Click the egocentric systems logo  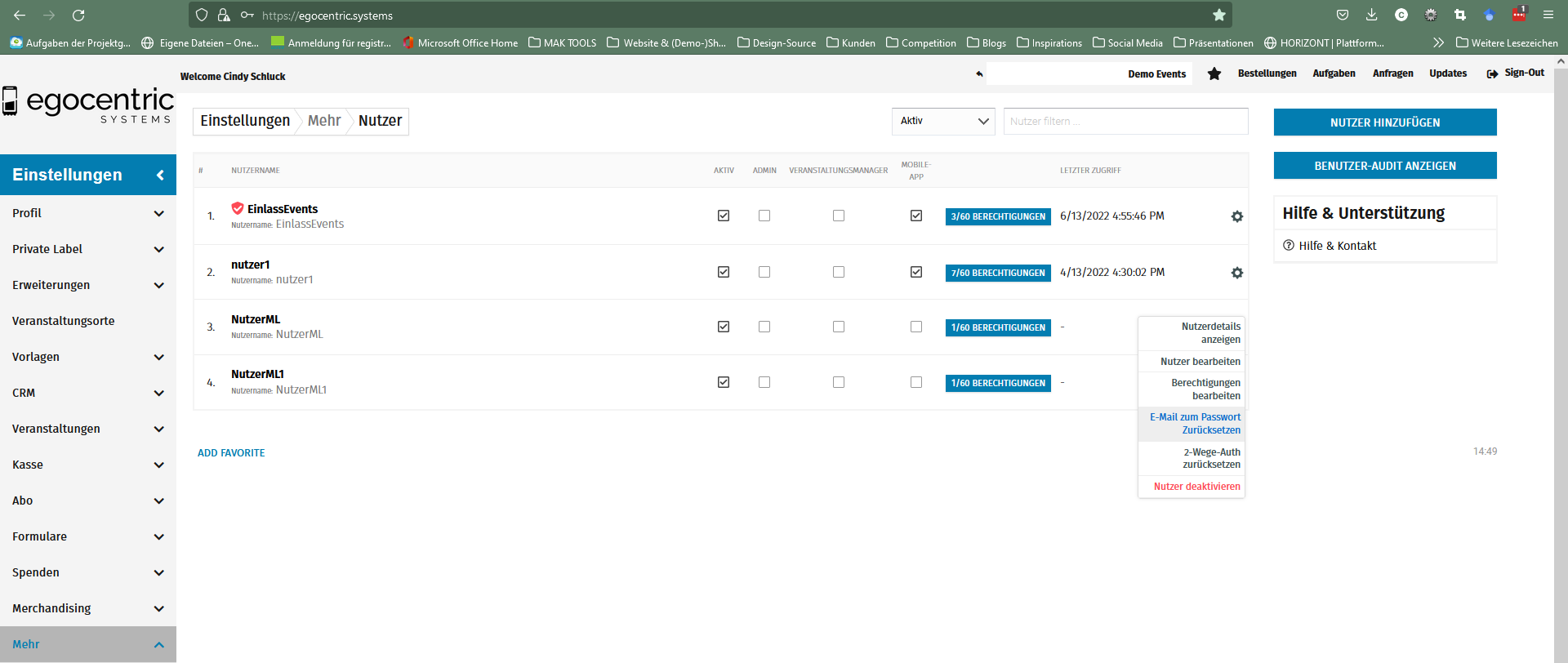point(88,105)
